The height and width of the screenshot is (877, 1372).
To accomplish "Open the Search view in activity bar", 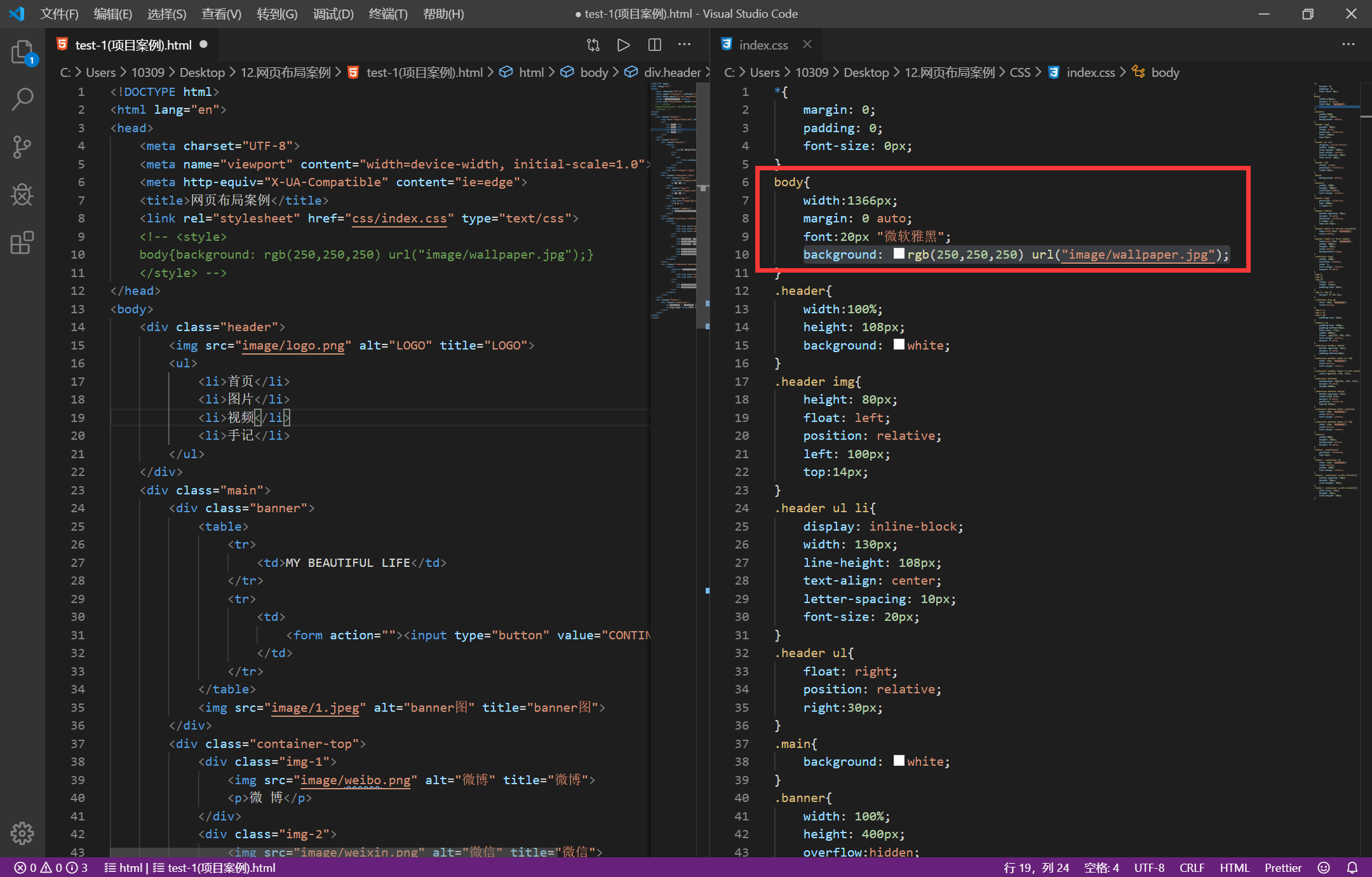I will point(22,99).
